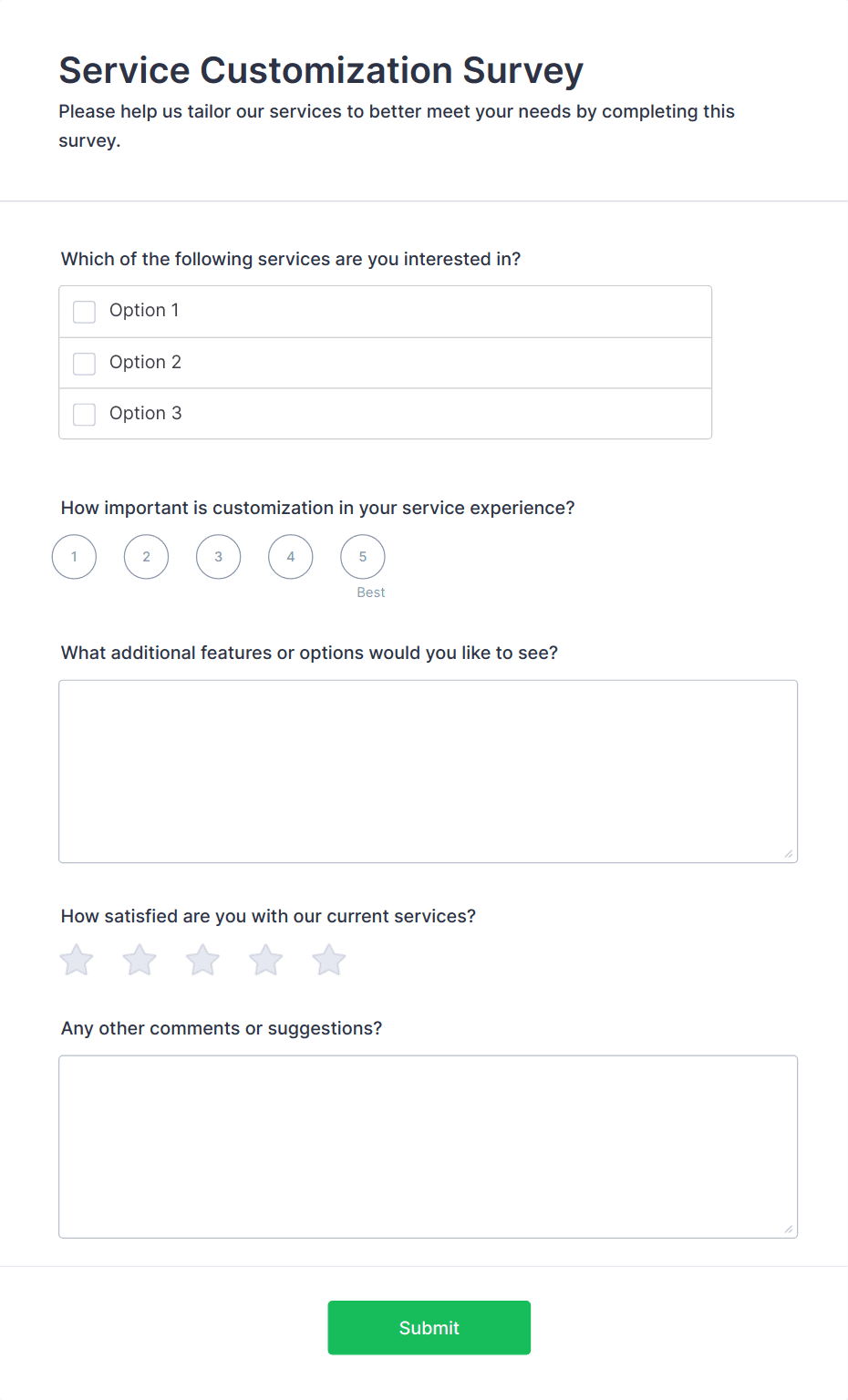Submit the survey form

429,1328
